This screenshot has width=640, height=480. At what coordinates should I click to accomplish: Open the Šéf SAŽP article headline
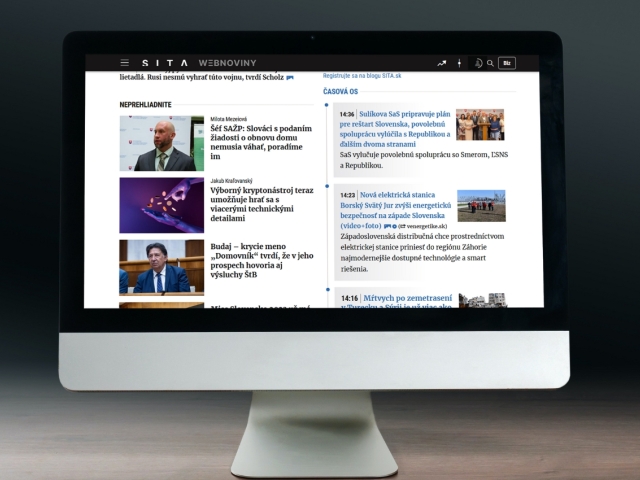(x=261, y=142)
